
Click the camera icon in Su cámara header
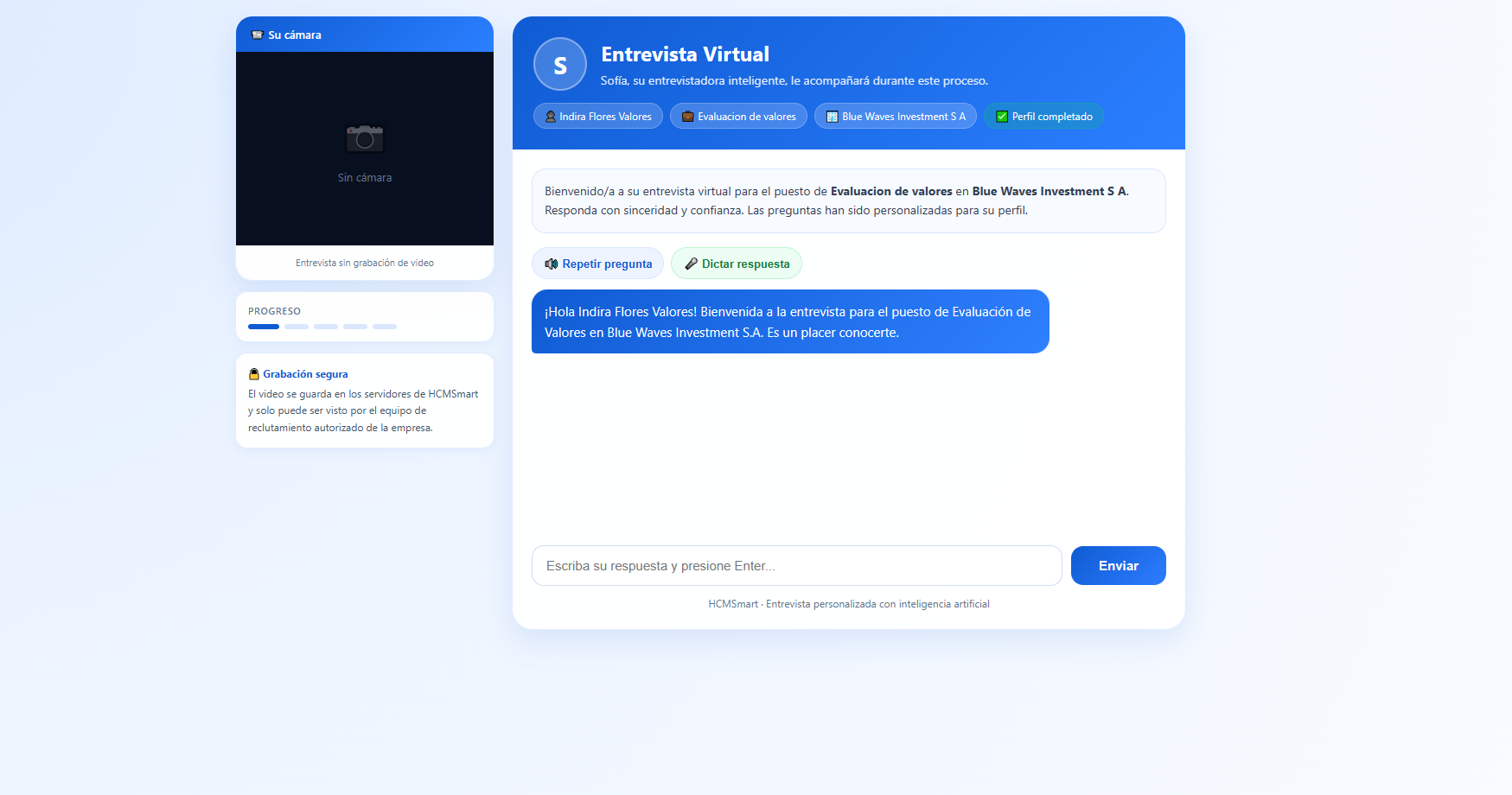pyautogui.click(x=258, y=35)
